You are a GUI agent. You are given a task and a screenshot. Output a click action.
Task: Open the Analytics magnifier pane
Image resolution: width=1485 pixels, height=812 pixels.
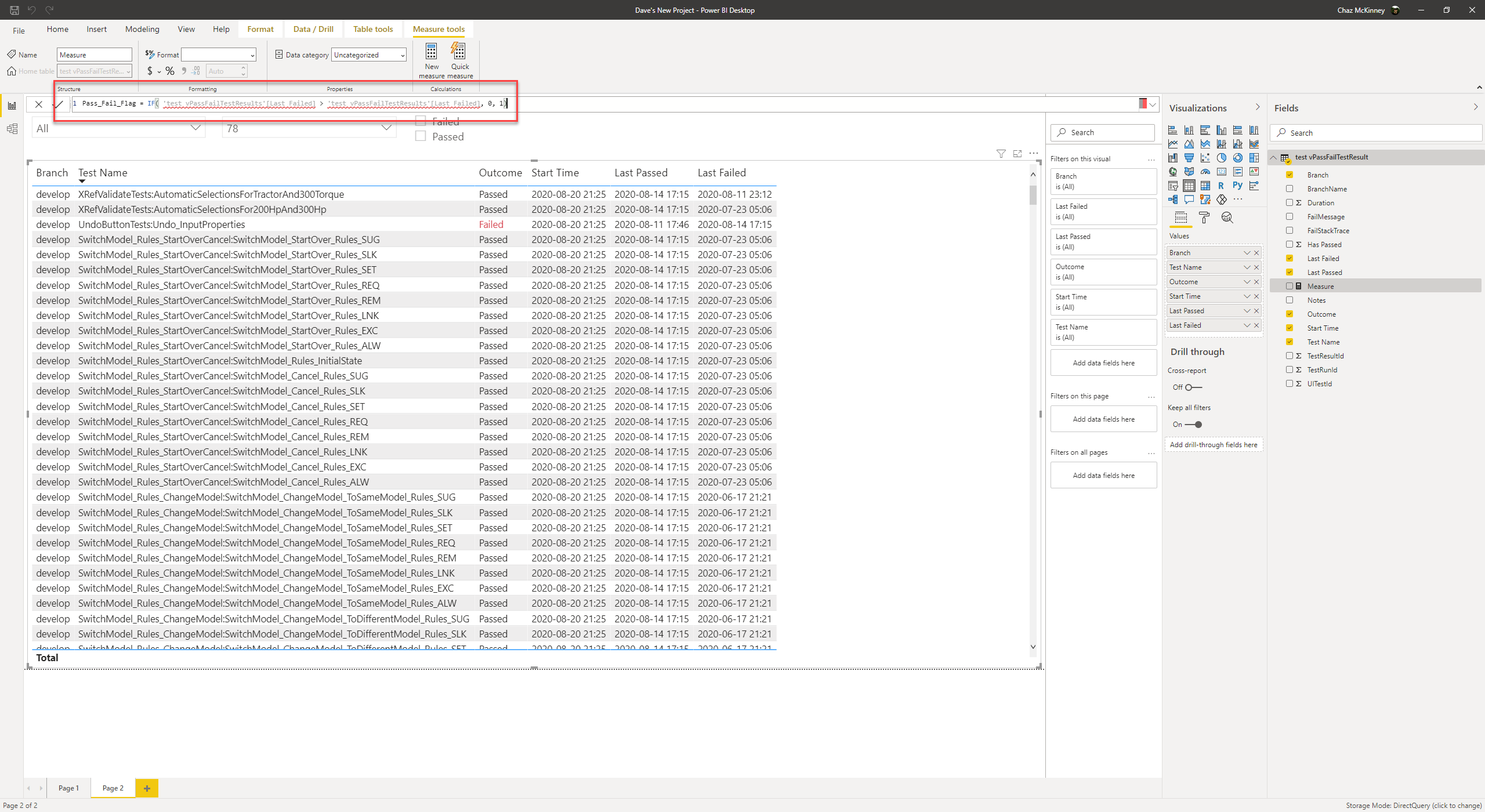coord(1227,217)
